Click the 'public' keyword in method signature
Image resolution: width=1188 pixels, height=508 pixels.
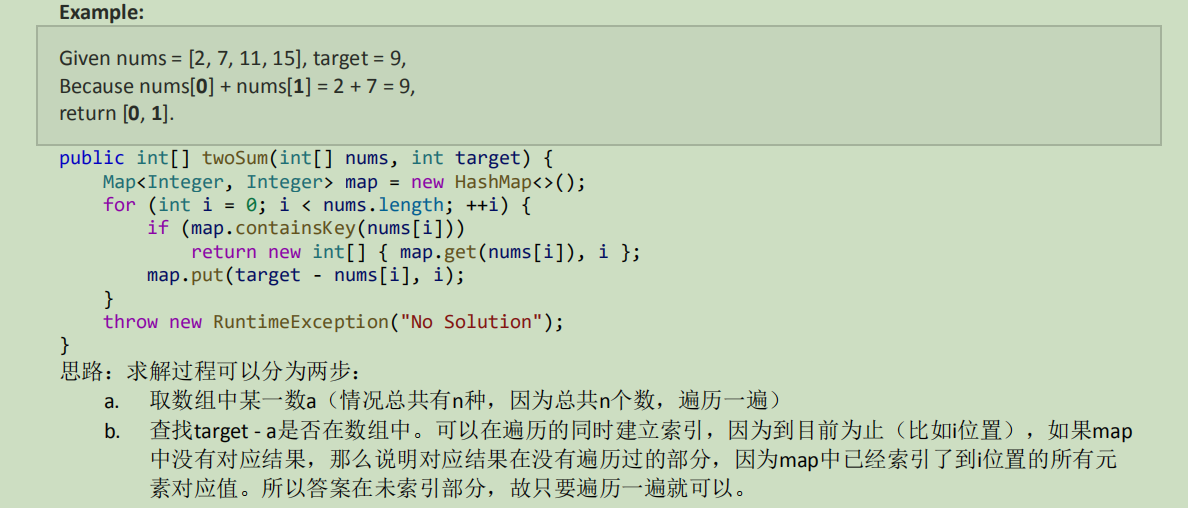tap(92, 158)
